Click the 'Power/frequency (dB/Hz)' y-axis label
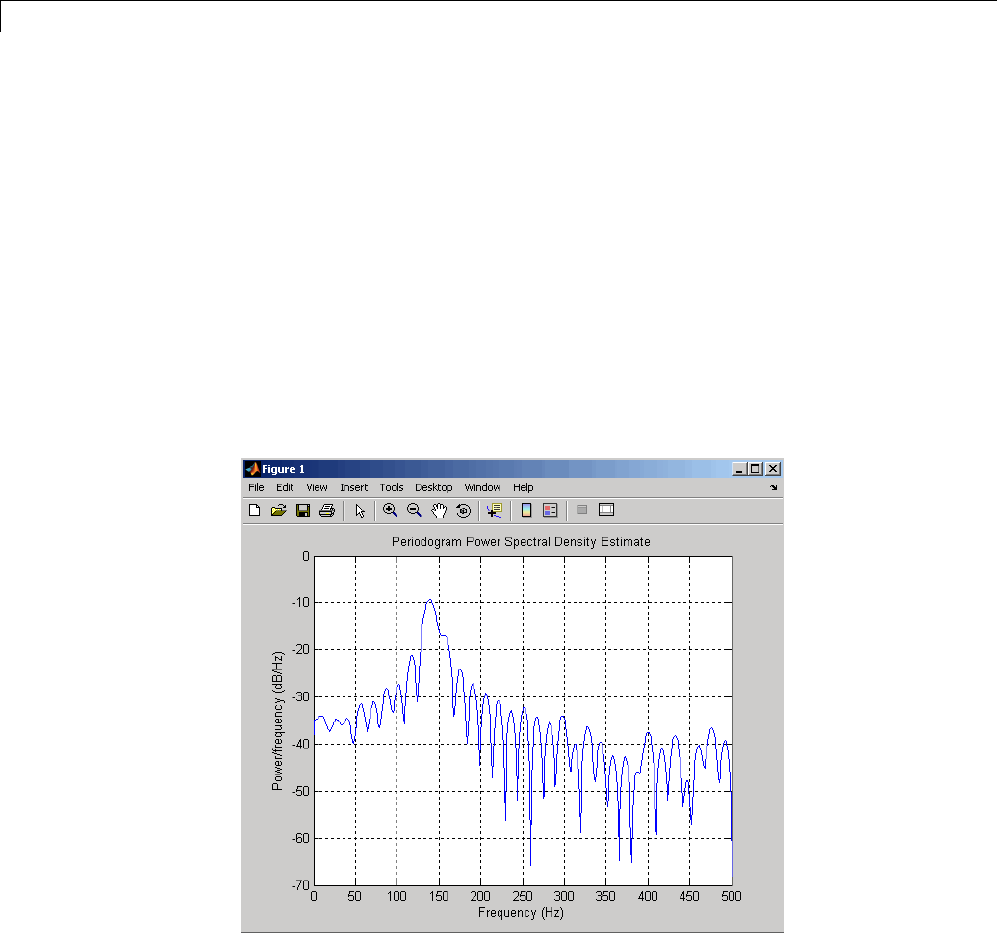Viewport: 997px width, 933px height. pos(277,721)
